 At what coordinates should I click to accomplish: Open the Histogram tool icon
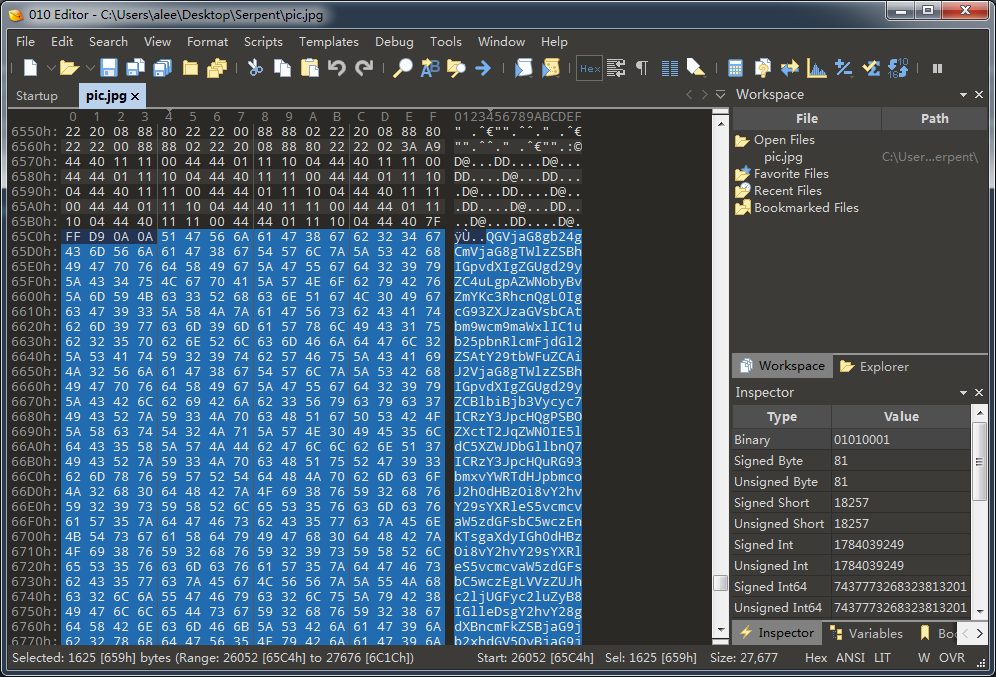coord(817,68)
